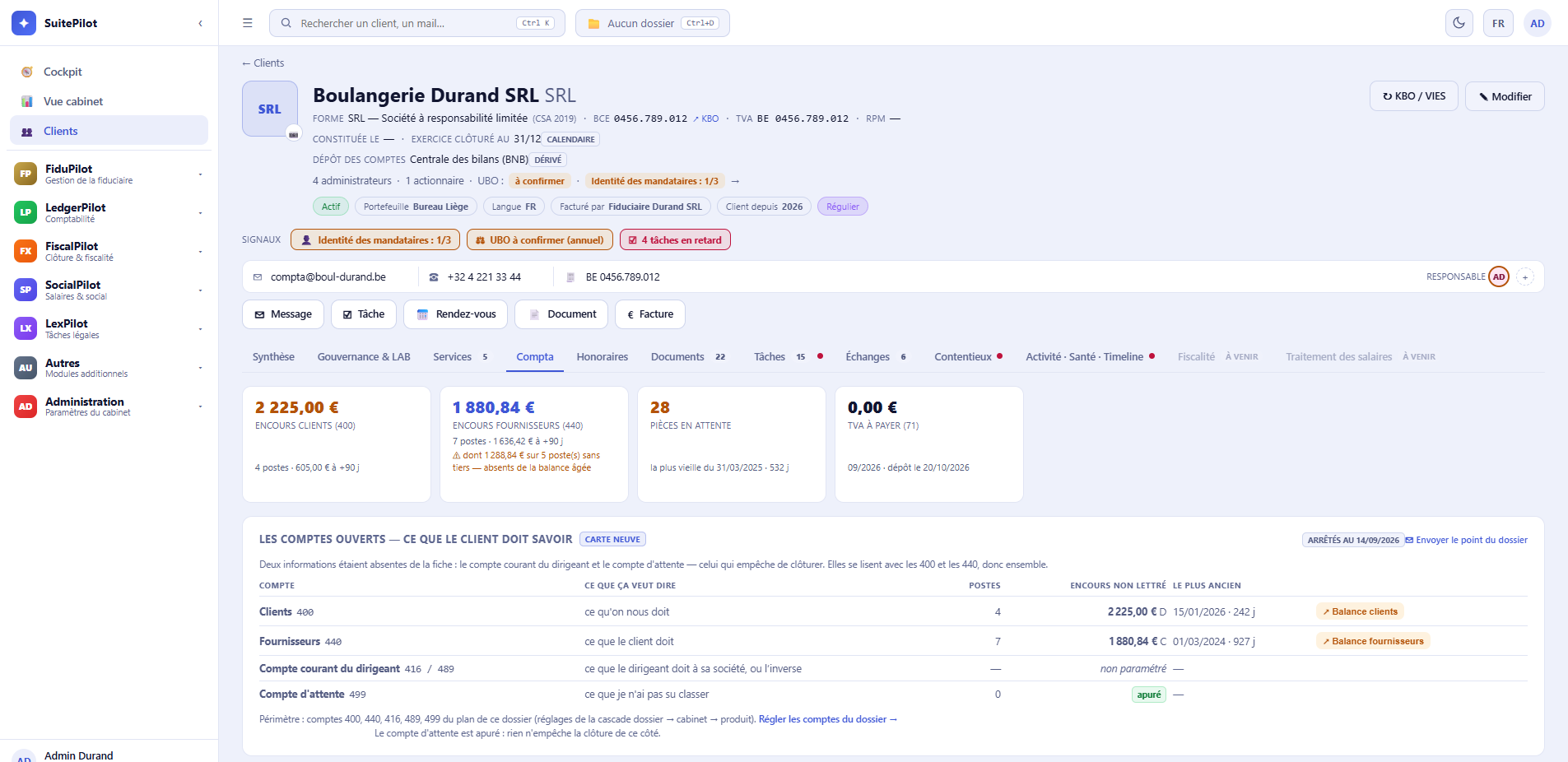Click the SRL company logo badge
The width and height of the screenshot is (1568, 762).
(x=270, y=109)
